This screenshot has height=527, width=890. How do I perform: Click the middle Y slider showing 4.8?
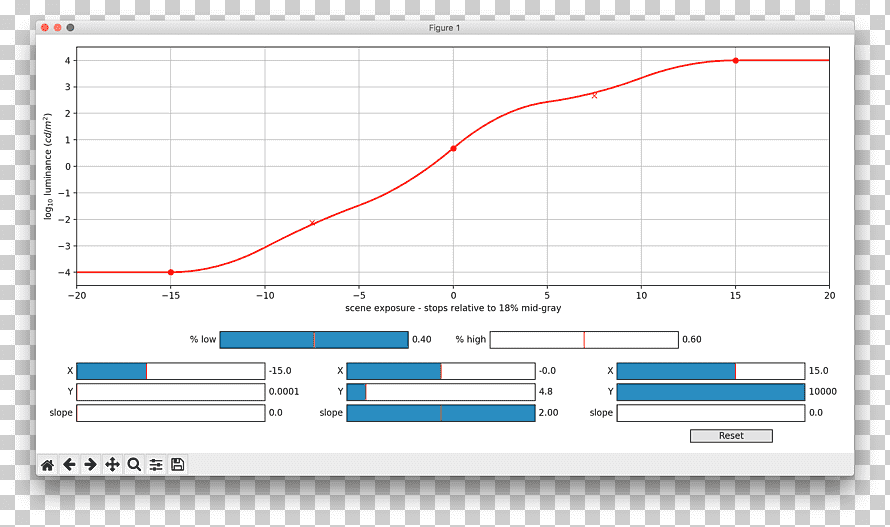[441, 392]
